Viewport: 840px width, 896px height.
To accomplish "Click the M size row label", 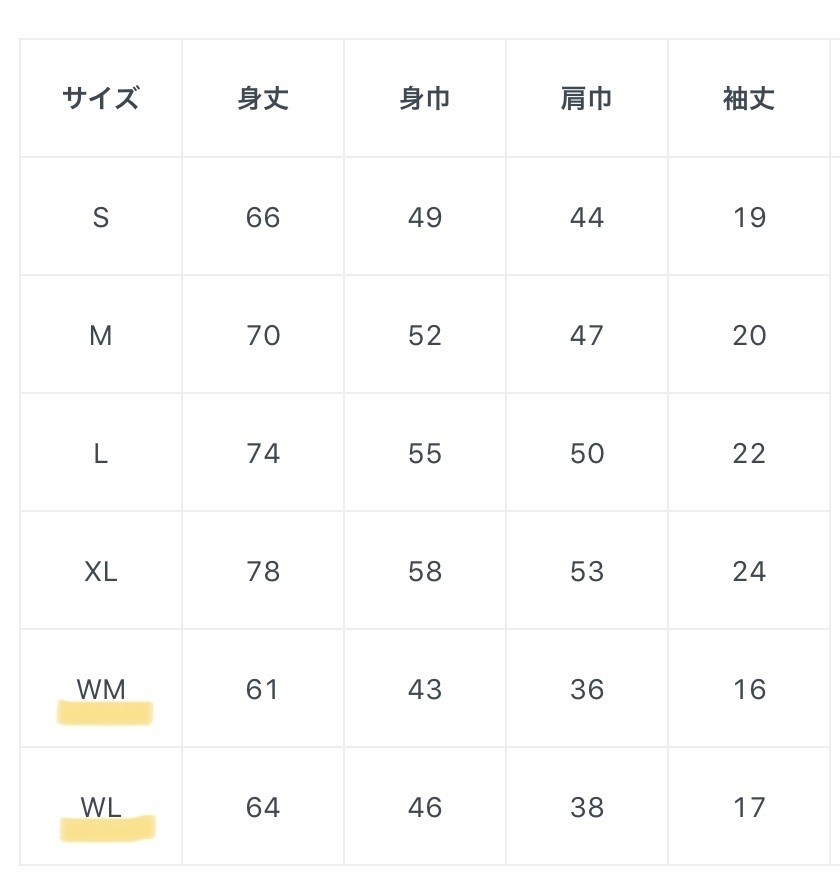I will (101, 335).
